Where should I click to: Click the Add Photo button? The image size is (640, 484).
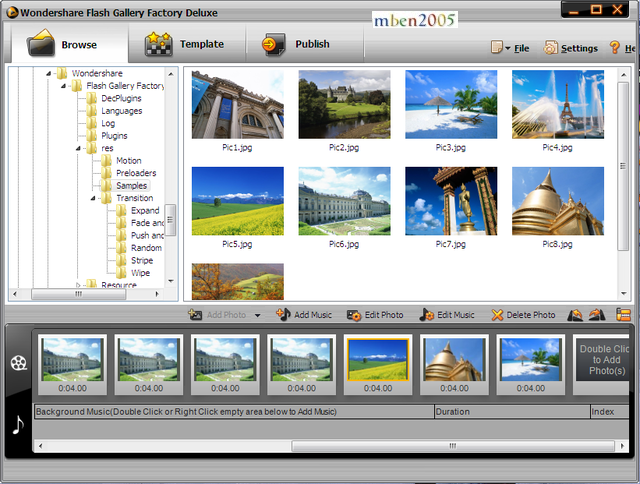pos(217,315)
